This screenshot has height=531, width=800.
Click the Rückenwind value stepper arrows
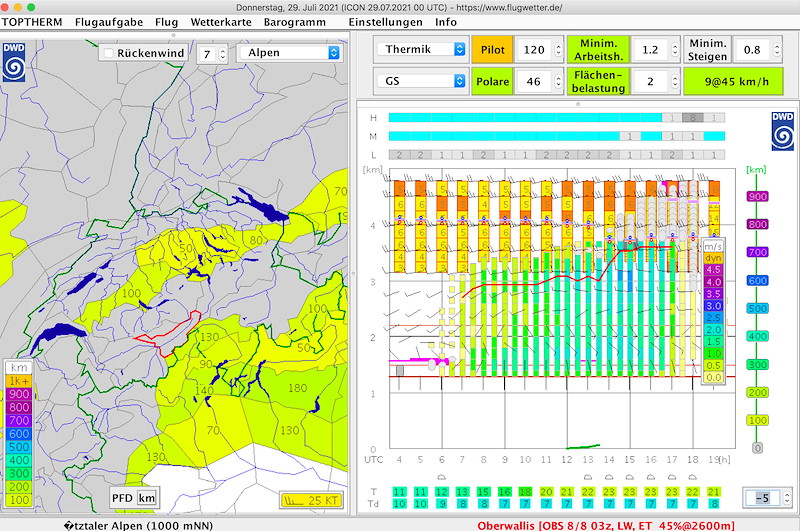point(222,54)
